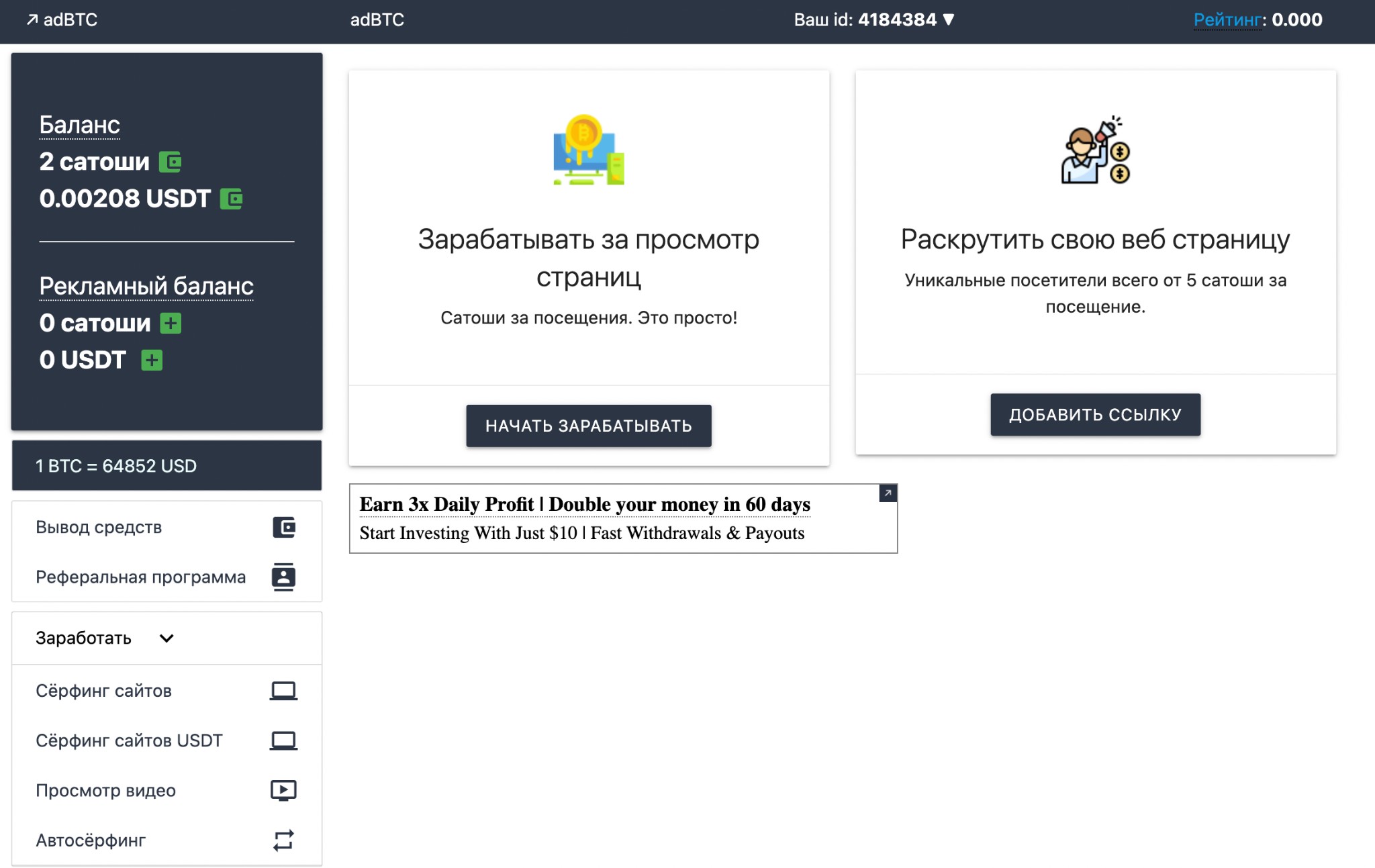Click the bitcoin computer illustration
Image resolution: width=1375 pixels, height=868 pixels.
[x=589, y=150]
